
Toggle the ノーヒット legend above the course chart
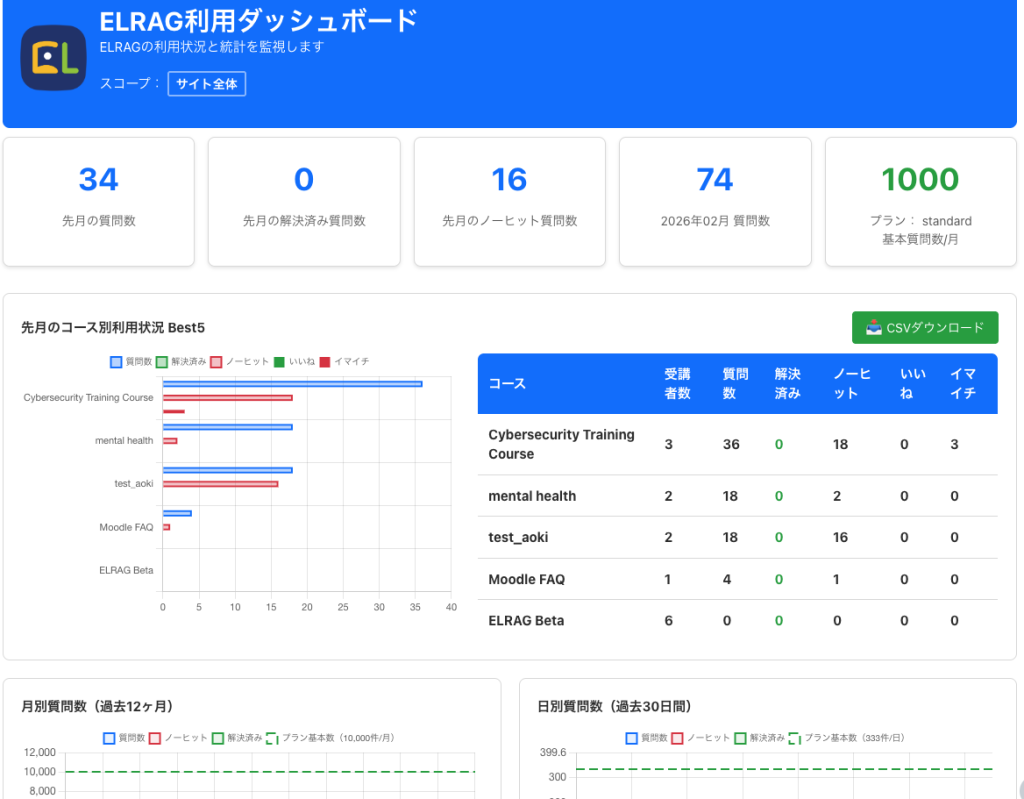[x=238, y=362]
